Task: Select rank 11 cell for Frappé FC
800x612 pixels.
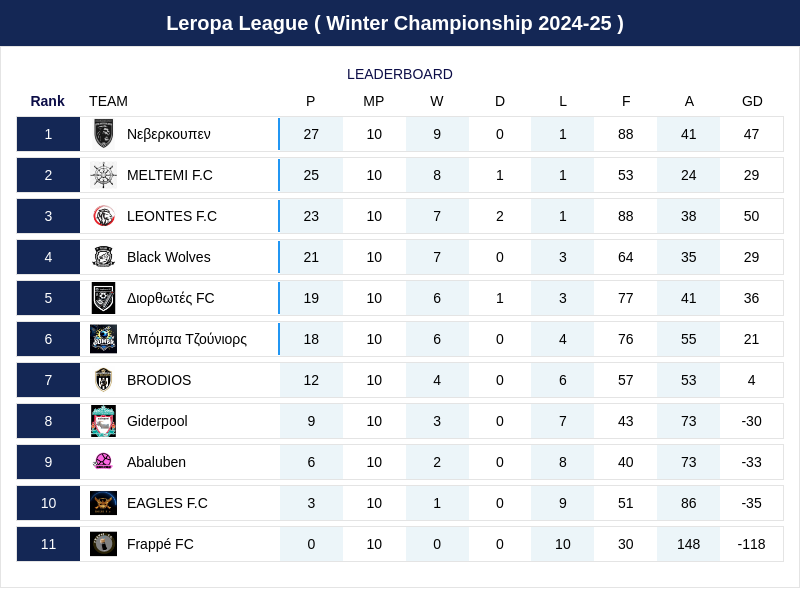Action: tap(48, 544)
